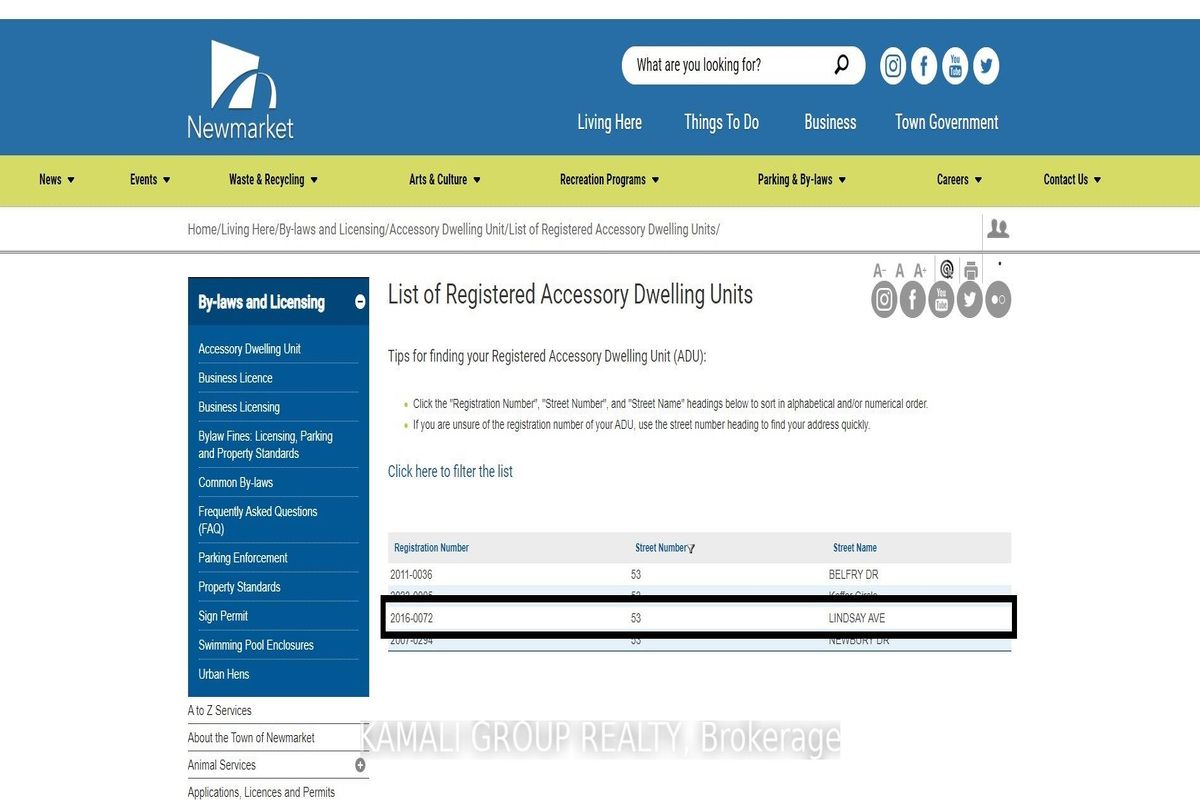
Task: Open the Waste & Recycling dropdown
Action: coord(273,180)
